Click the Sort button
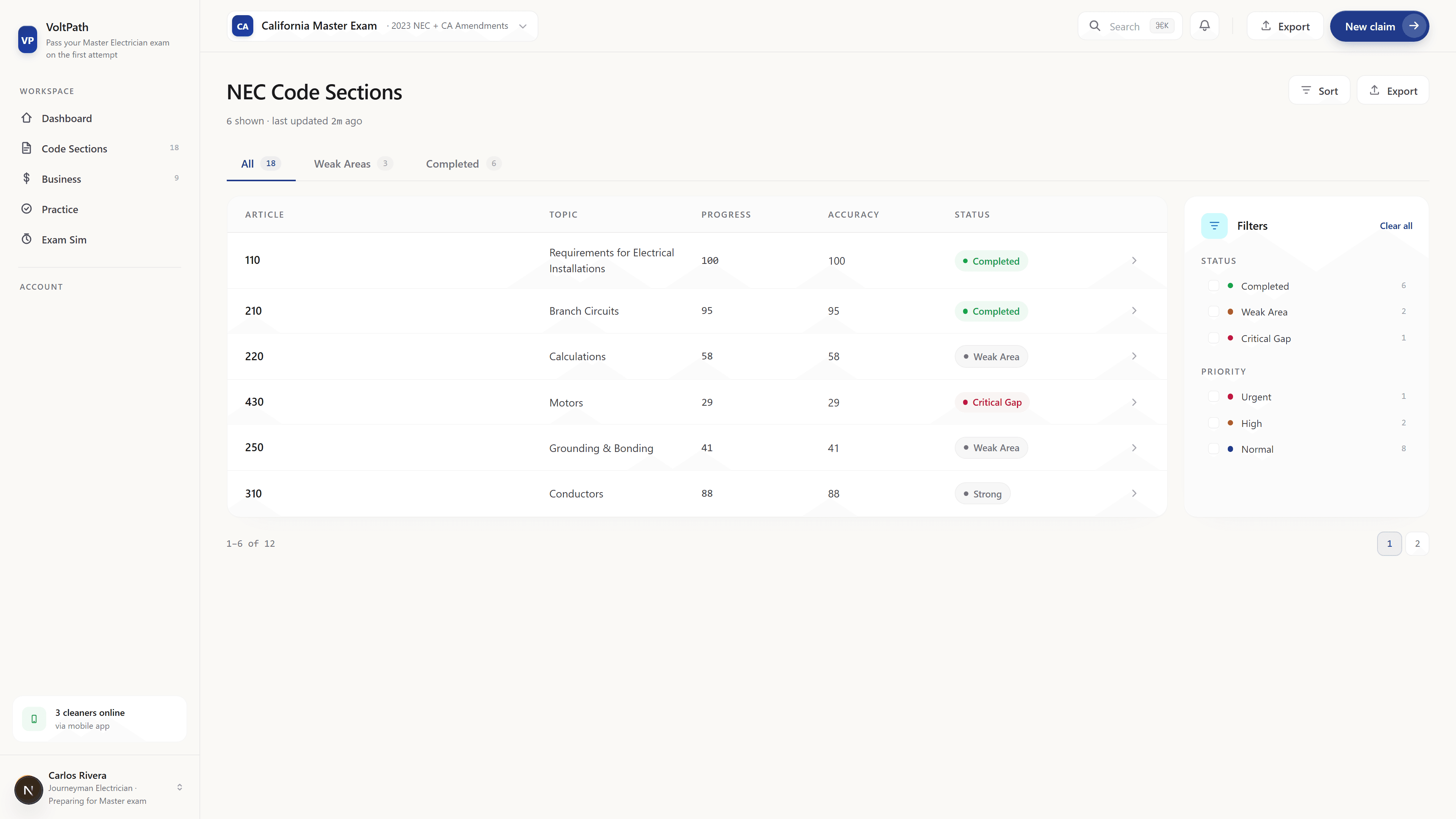 point(1319,91)
